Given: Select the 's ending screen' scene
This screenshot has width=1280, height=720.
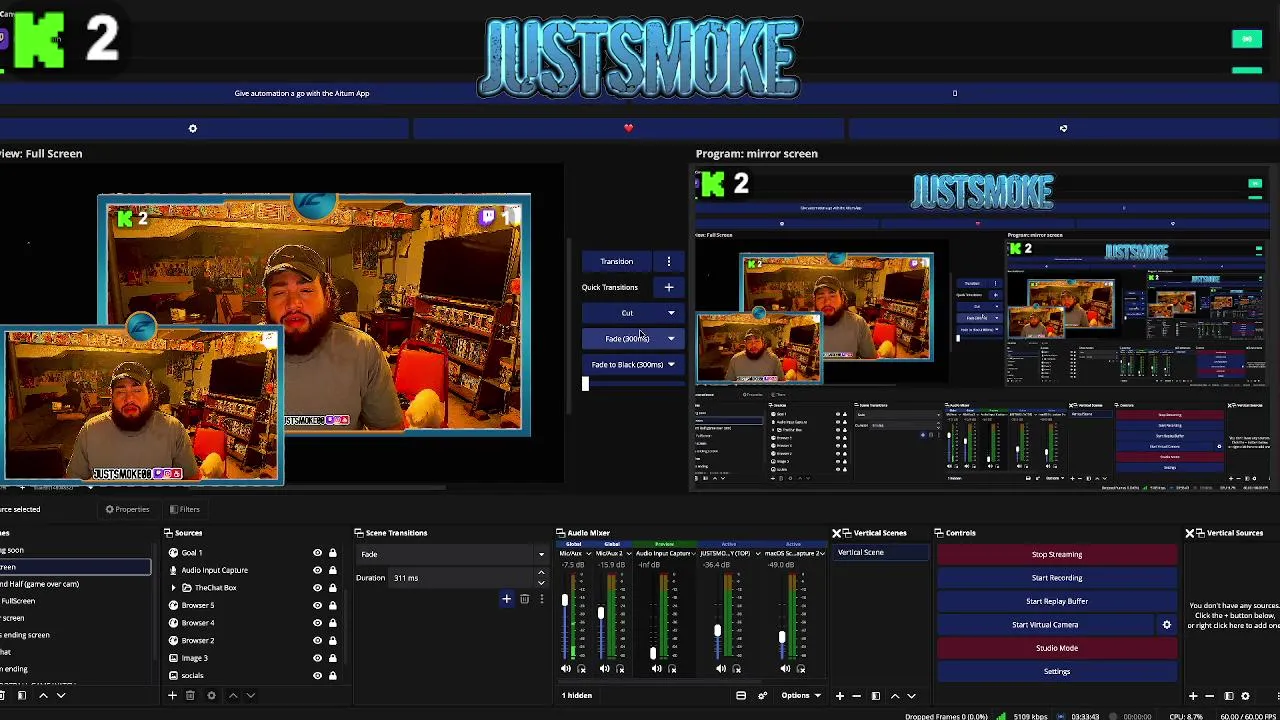Looking at the screenshot, I should (75, 635).
